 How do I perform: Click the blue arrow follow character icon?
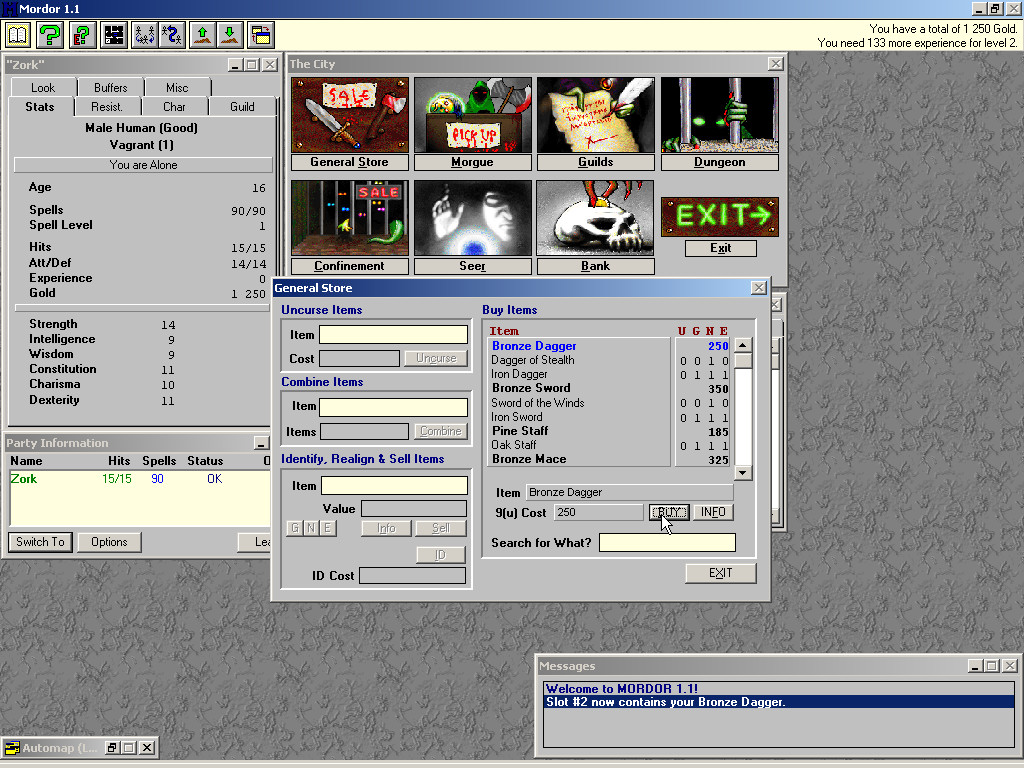tap(172, 35)
